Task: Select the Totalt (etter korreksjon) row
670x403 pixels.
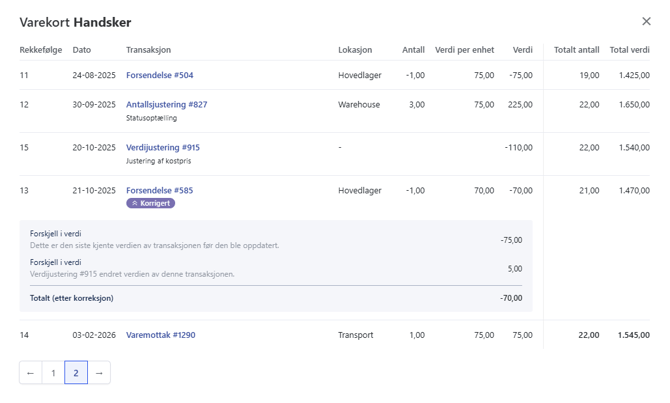Action: [x=275, y=298]
